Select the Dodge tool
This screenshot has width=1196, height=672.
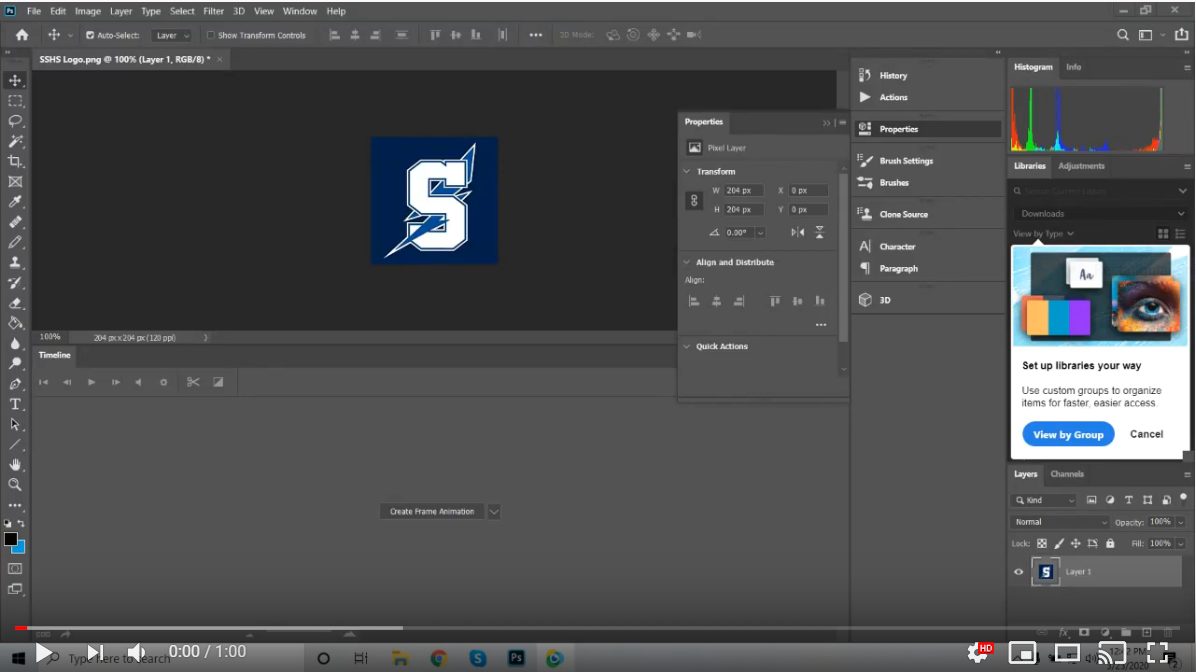click(x=14, y=363)
